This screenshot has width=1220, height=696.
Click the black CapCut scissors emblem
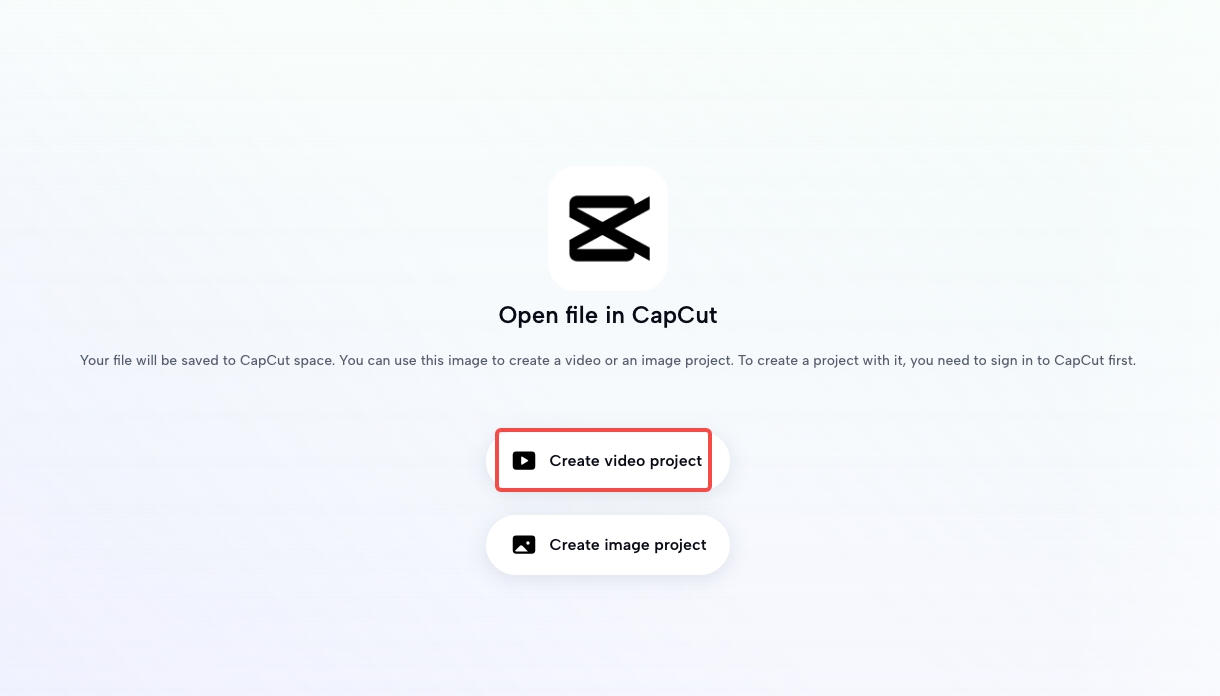(x=609, y=229)
